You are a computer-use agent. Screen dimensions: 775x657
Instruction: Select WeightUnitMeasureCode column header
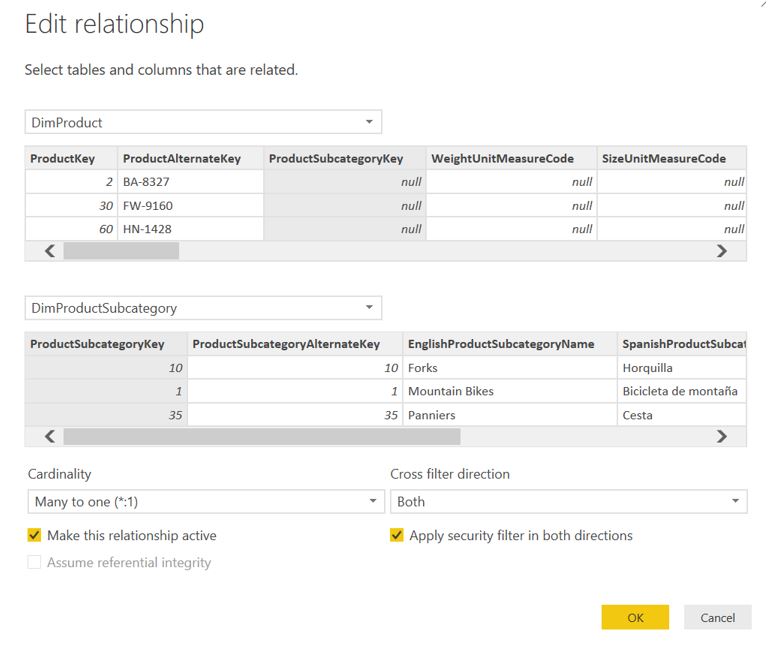coord(512,159)
